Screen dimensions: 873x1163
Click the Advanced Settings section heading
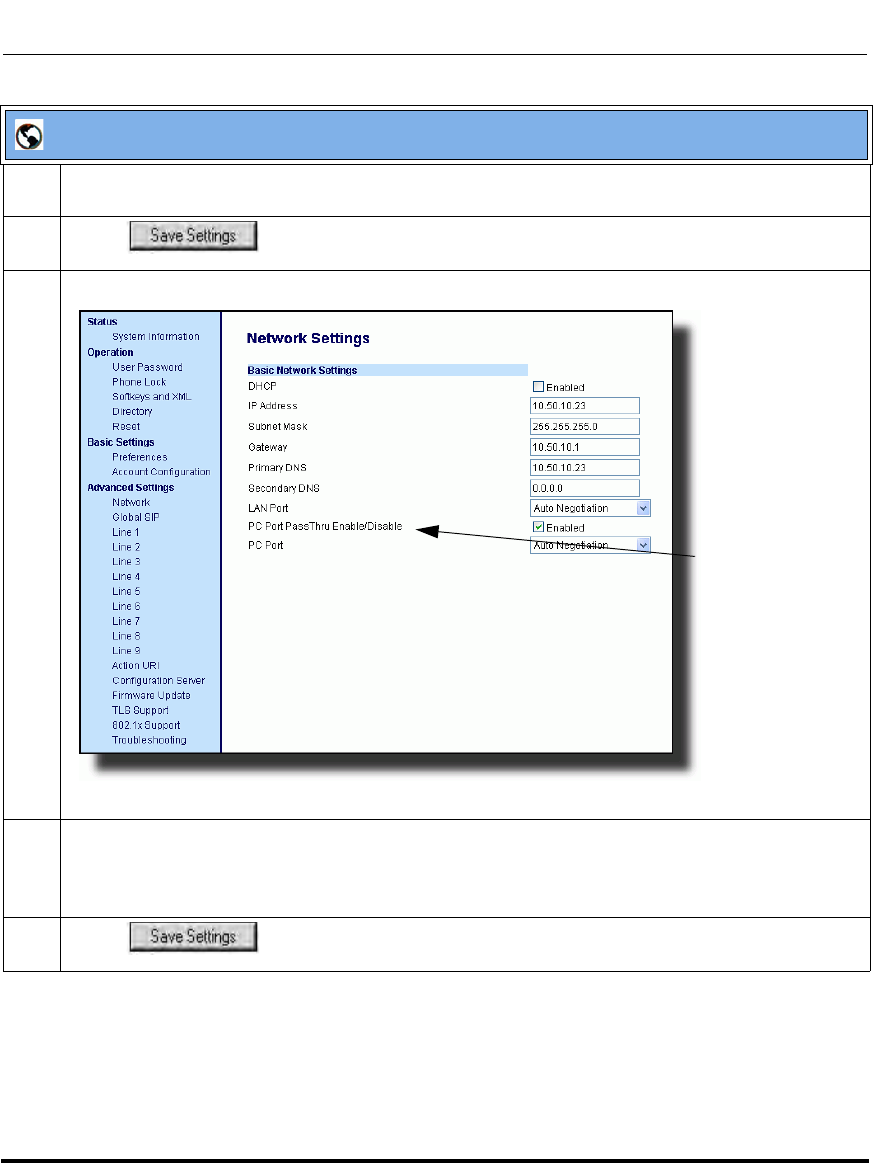pyautogui.click(x=131, y=487)
